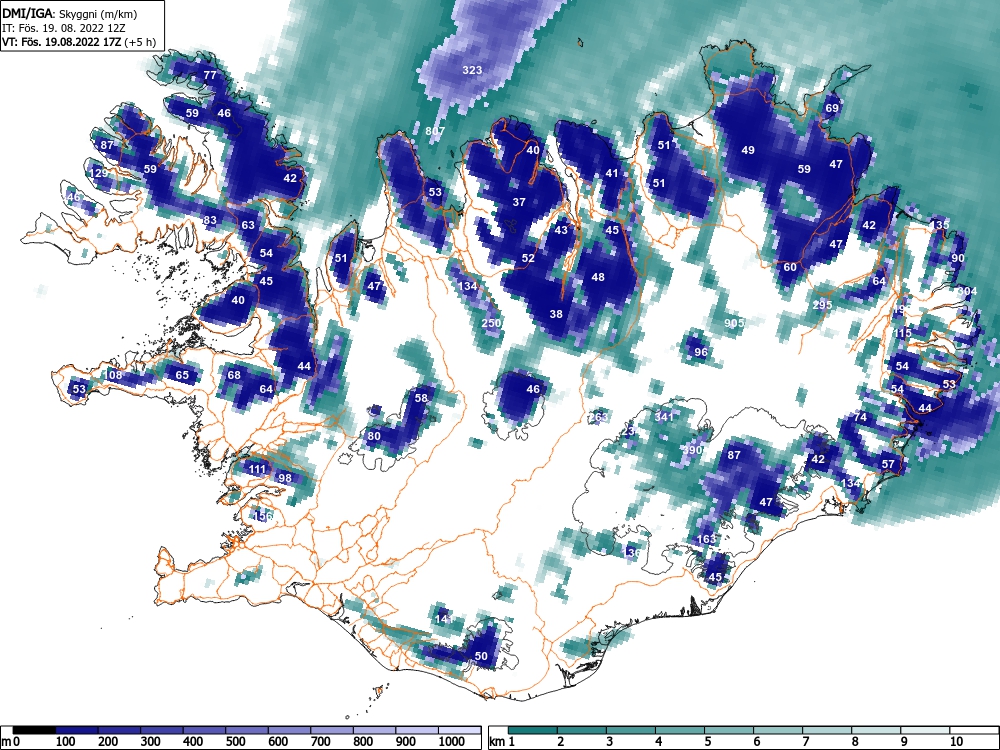Select the 111 visibility value
Screen dimensions: 1000x750
click(257, 469)
